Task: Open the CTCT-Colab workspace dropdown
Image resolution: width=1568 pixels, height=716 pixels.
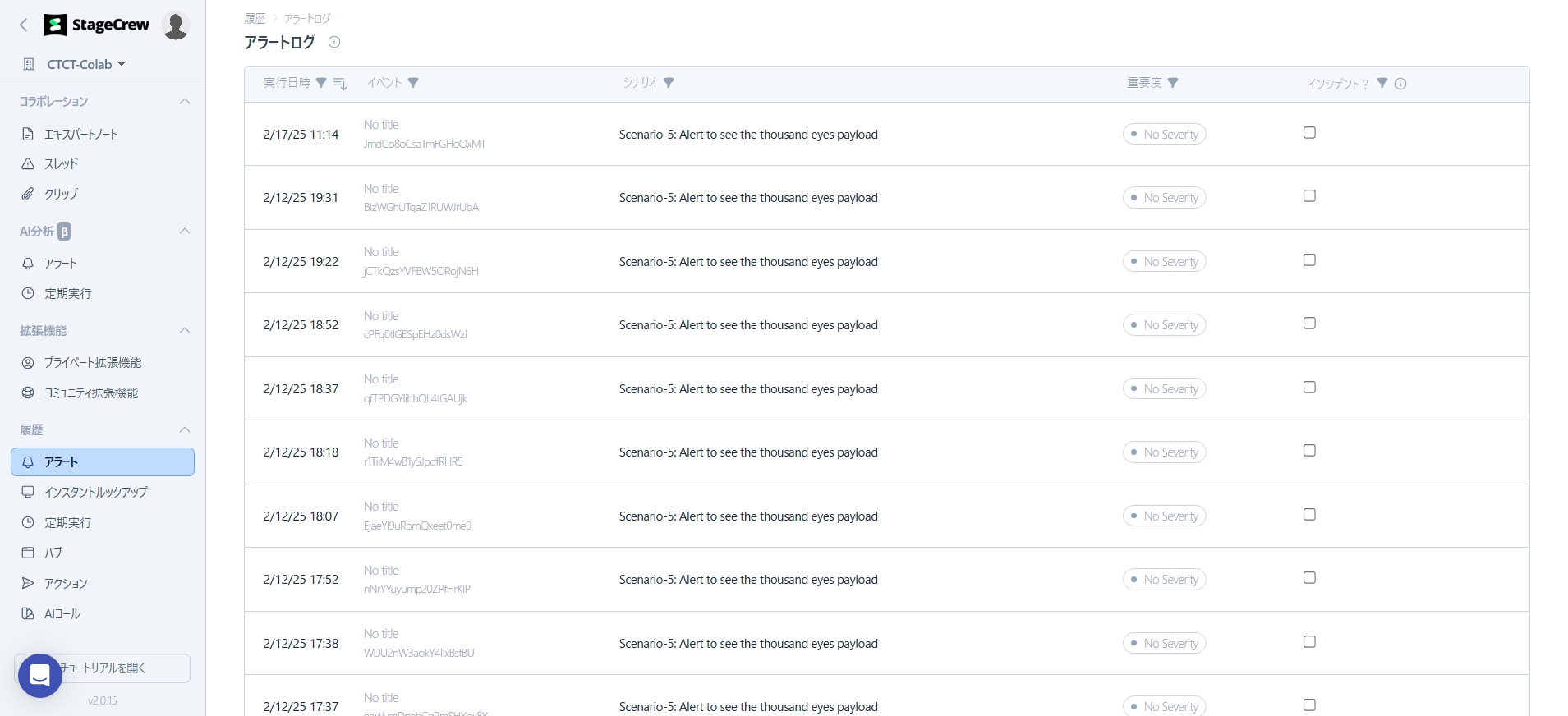Action: point(86,64)
